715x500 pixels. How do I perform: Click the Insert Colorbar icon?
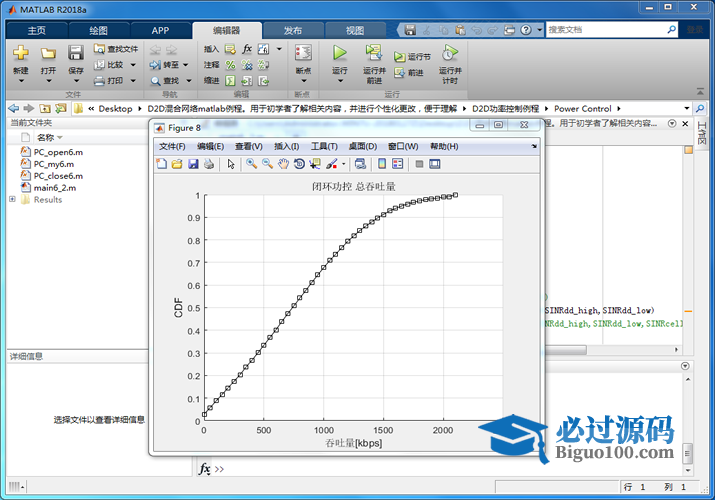(382, 164)
